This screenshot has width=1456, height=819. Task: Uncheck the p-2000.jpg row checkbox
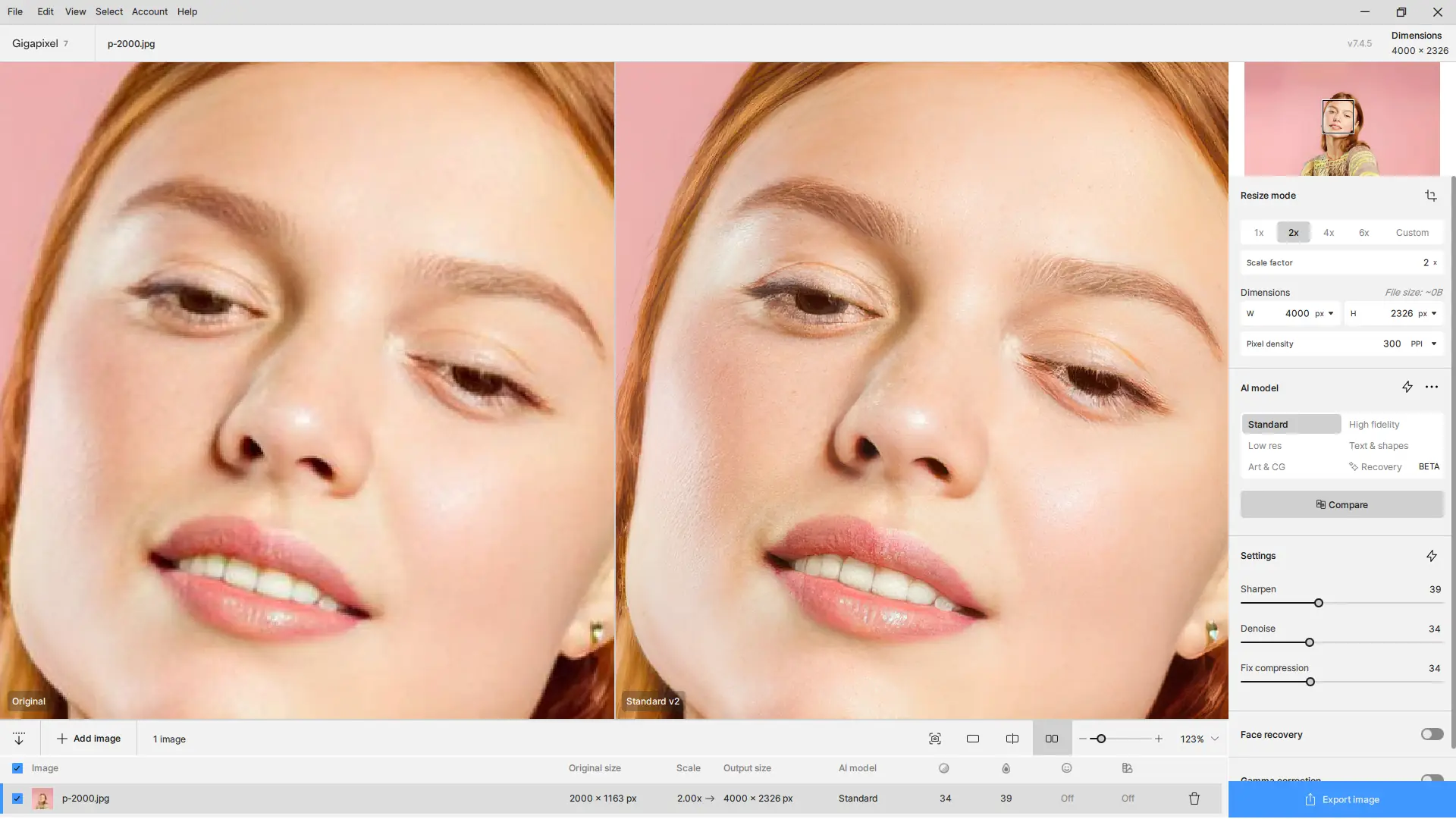coord(17,799)
